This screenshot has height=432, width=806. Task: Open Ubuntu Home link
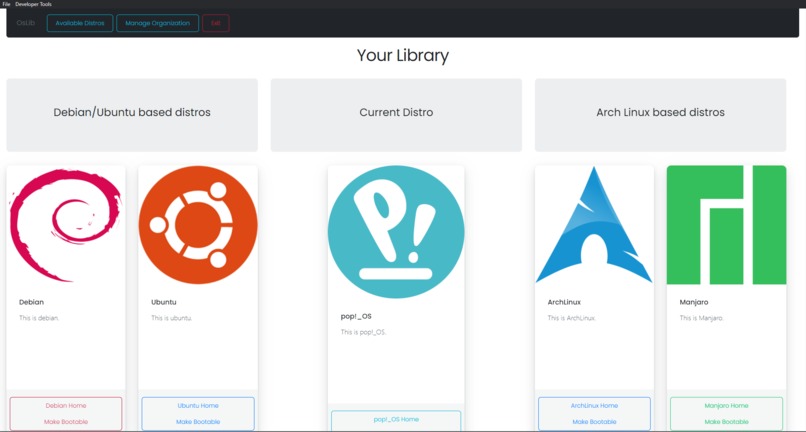(x=198, y=406)
